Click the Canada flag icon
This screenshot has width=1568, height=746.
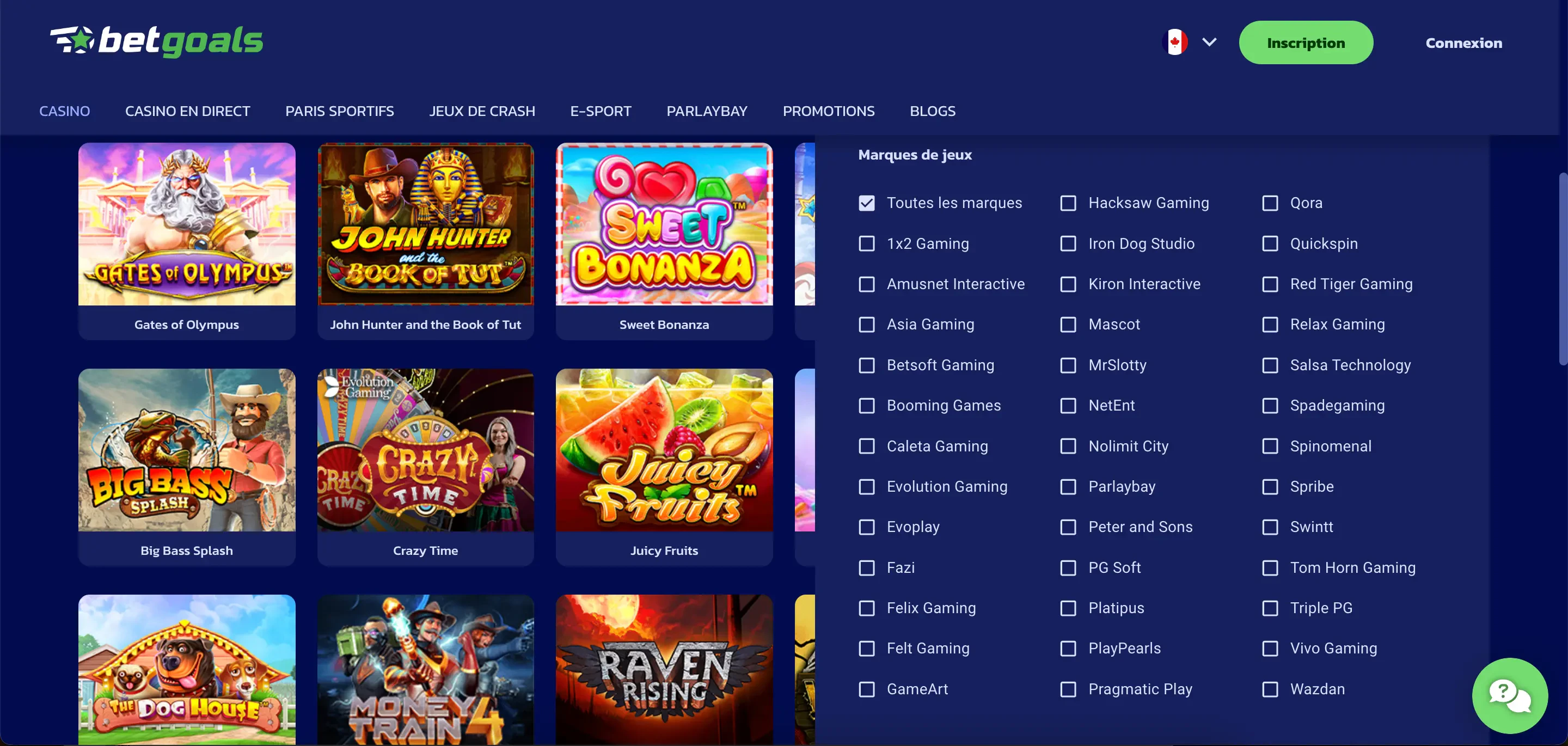pyautogui.click(x=1175, y=42)
